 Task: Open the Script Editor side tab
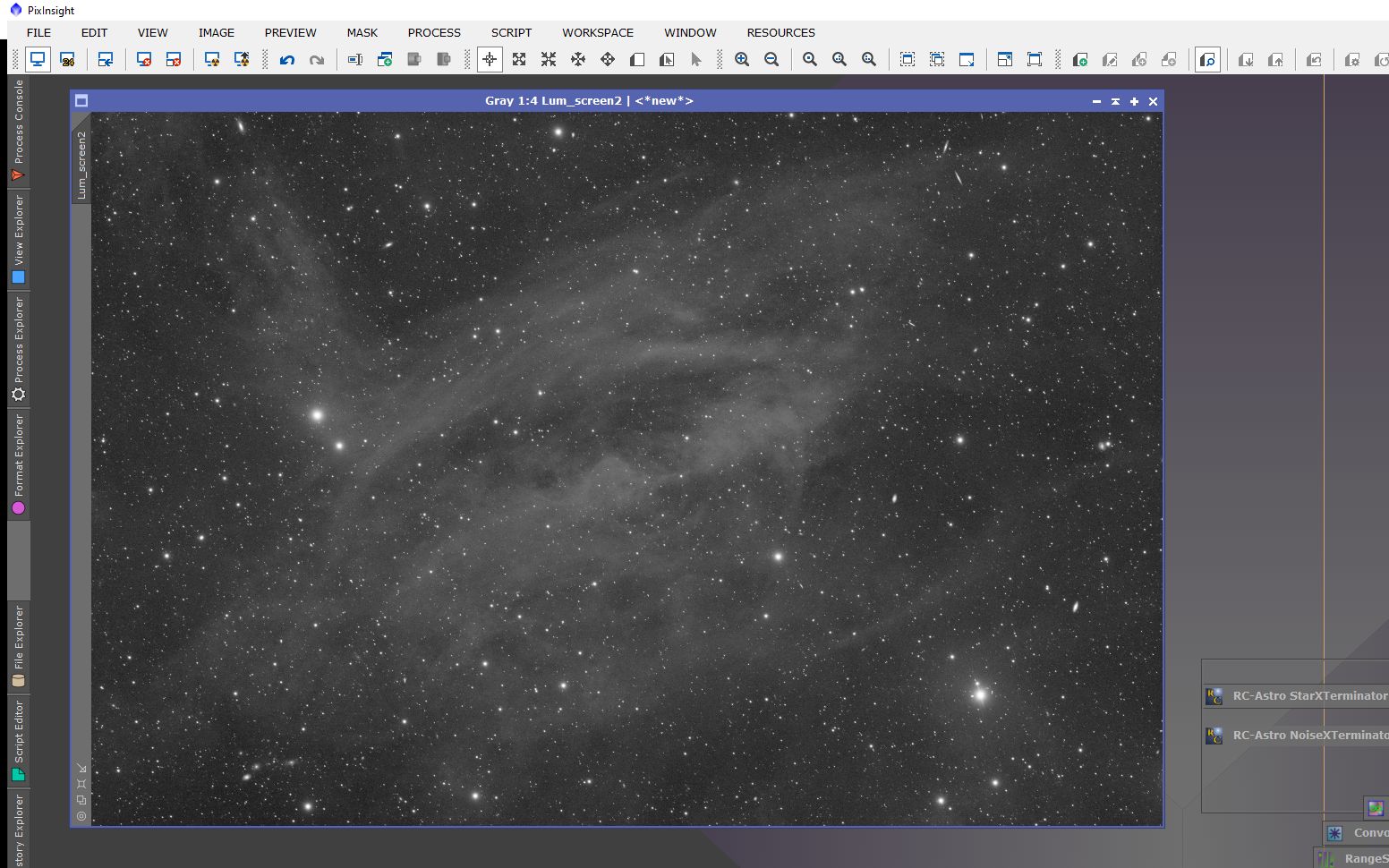click(x=18, y=740)
